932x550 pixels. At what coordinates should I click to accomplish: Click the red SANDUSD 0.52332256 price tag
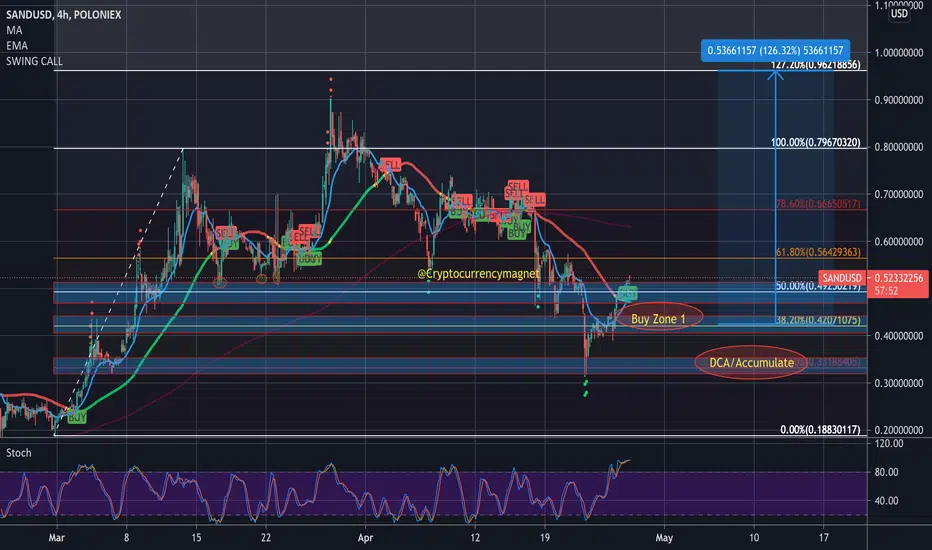(873, 278)
